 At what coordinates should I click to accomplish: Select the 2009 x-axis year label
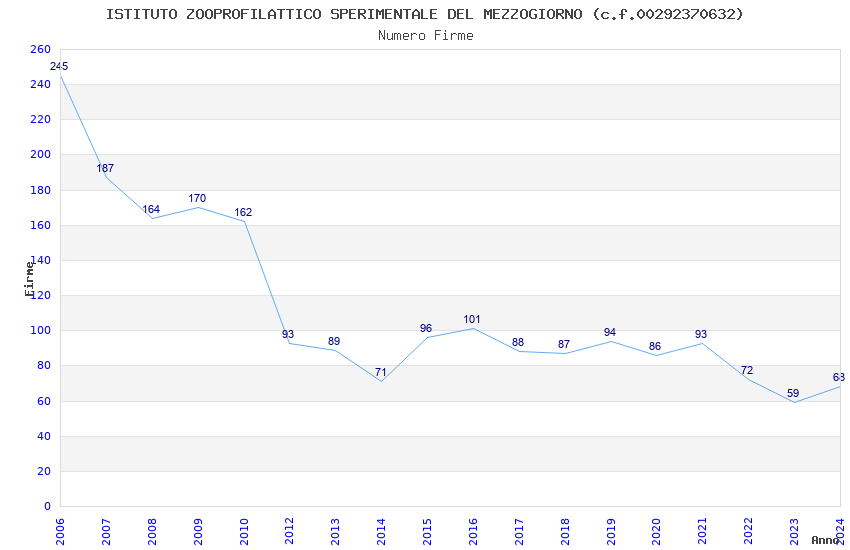pyautogui.click(x=198, y=532)
